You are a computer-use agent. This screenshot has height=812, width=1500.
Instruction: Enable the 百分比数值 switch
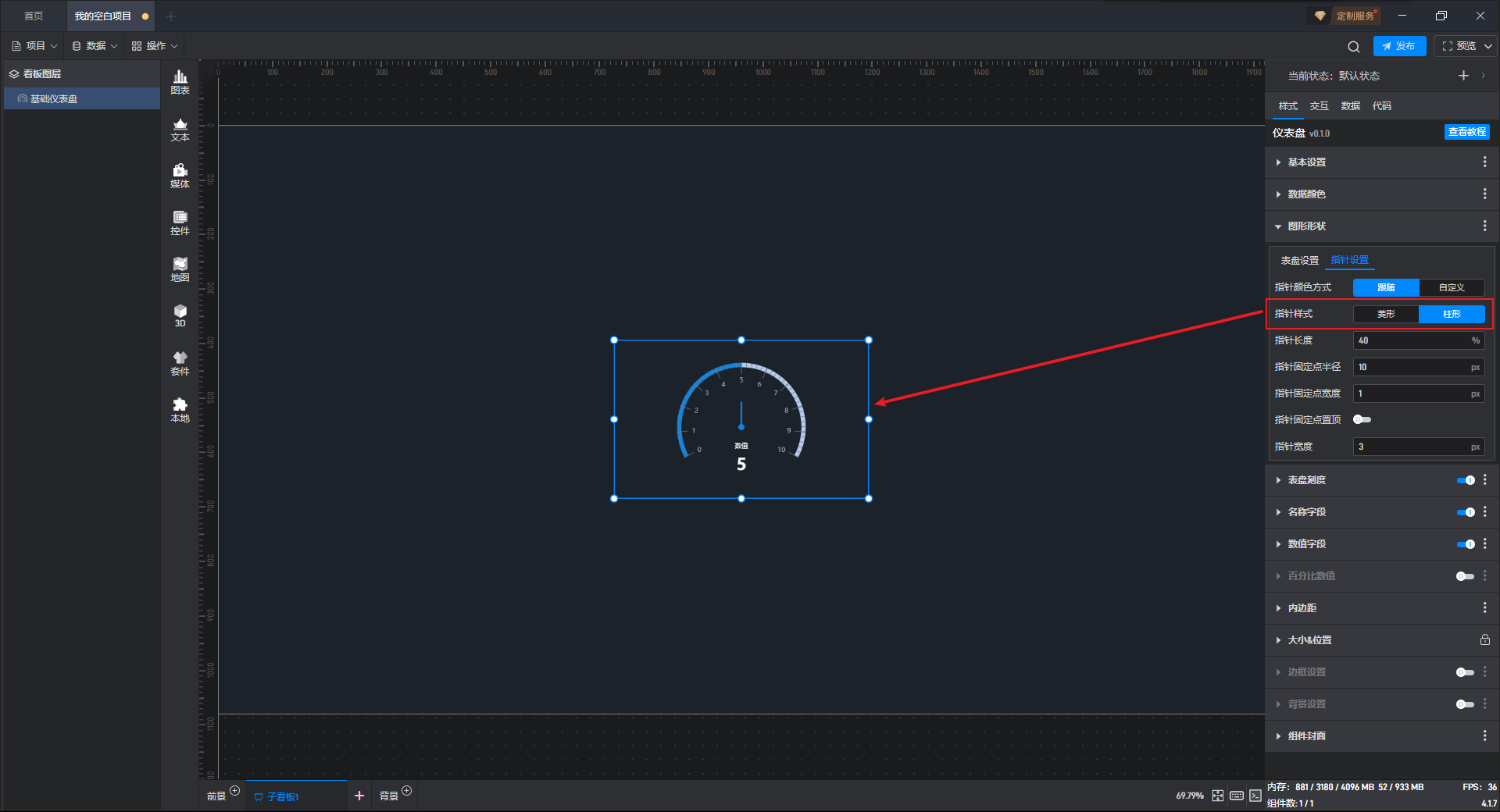(1466, 576)
